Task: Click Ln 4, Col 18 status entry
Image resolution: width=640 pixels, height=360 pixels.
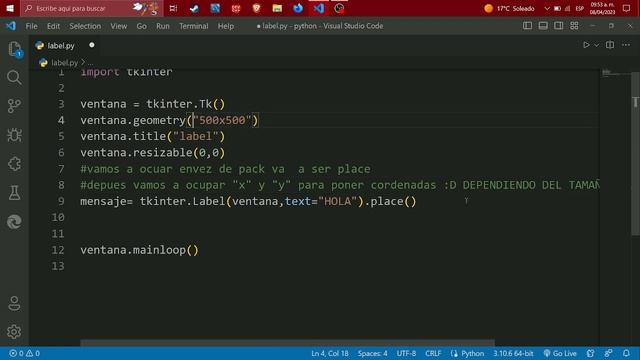Action: [x=330, y=353]
